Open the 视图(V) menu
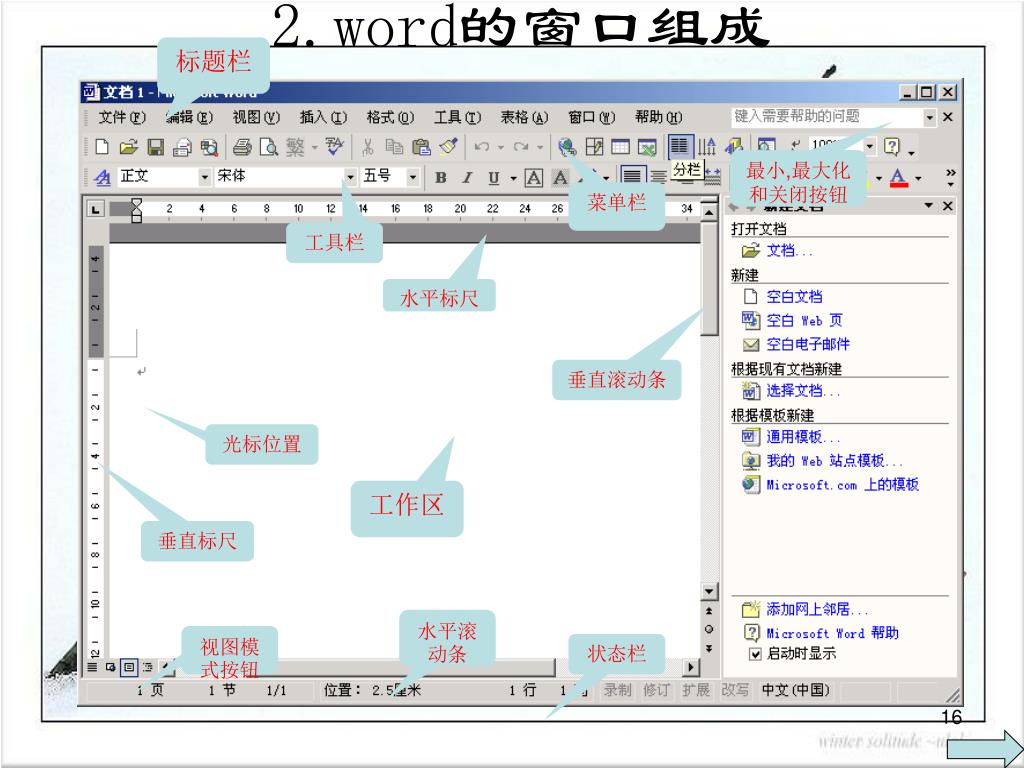1024x768 pixels. coord(256,117)
